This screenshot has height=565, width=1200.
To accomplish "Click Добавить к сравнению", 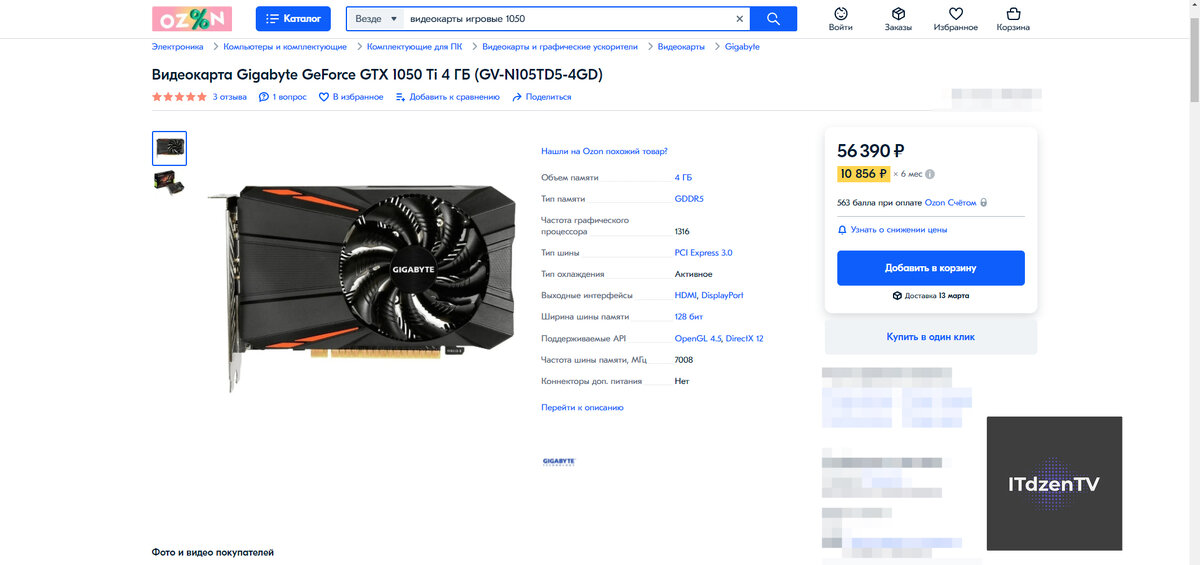I will tap(447, 97).
